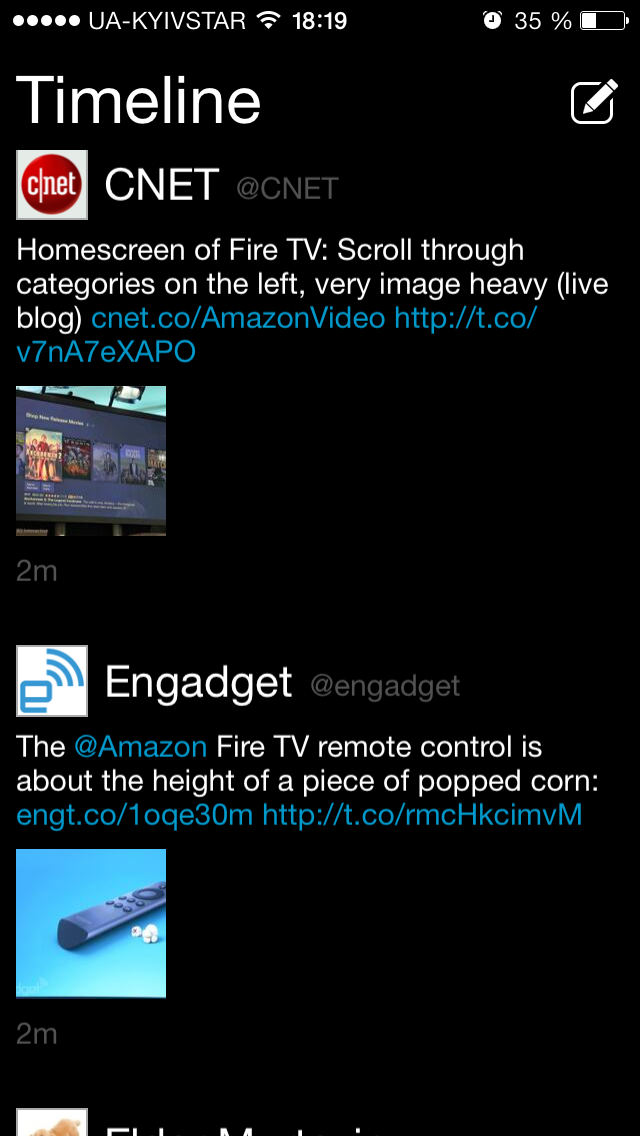Screen dimensions: 640x1136
Task: Tap the @engadget username handle
Action: (385, 685)
